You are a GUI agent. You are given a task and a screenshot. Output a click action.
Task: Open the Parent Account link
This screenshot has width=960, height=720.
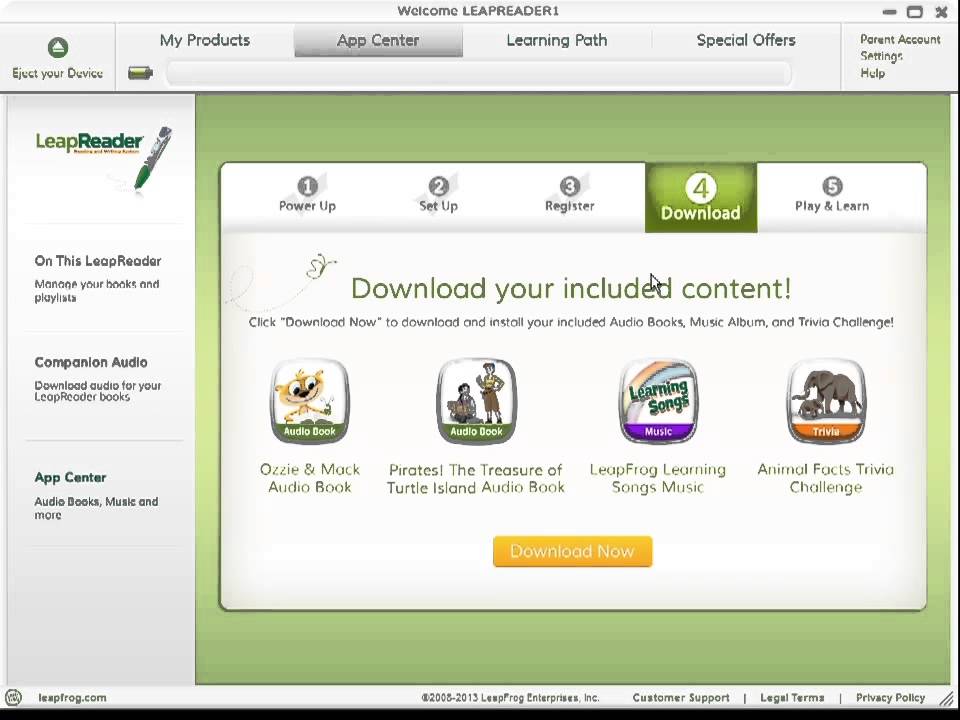click(x=900, y=39)
